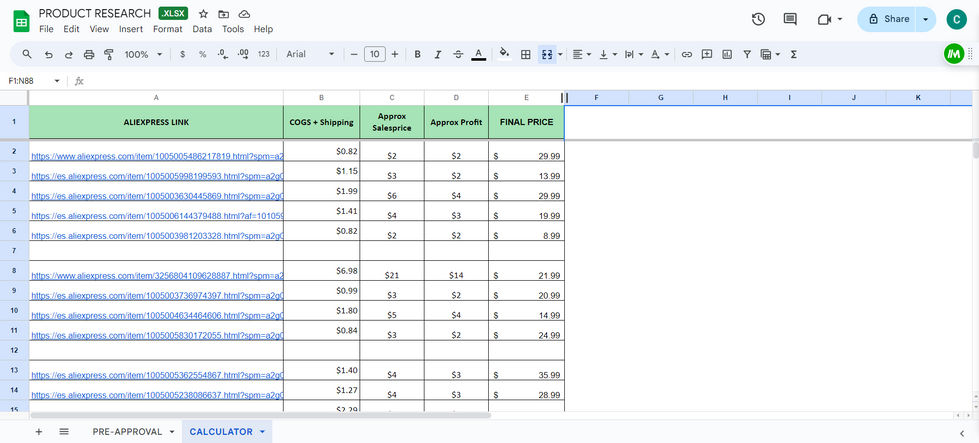Viewport: 979px width, 443px height.
Task: Star the PRODUCT RESEARCH document
Action: tap(204, 14)
